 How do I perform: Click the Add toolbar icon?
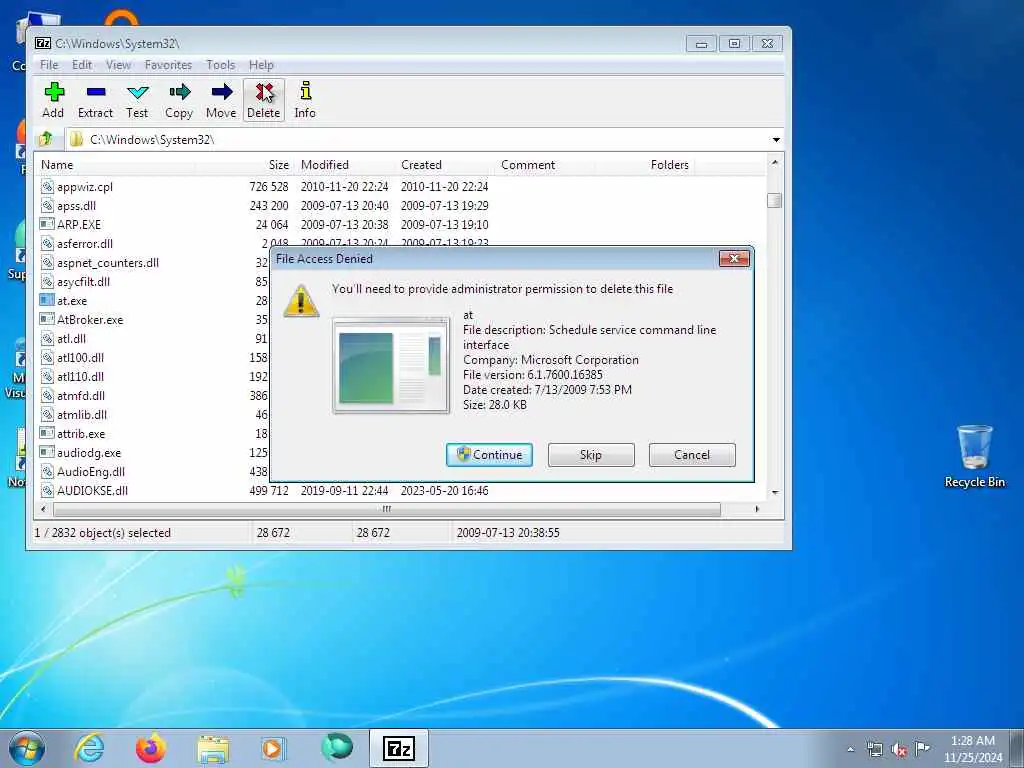pos(54,100)
